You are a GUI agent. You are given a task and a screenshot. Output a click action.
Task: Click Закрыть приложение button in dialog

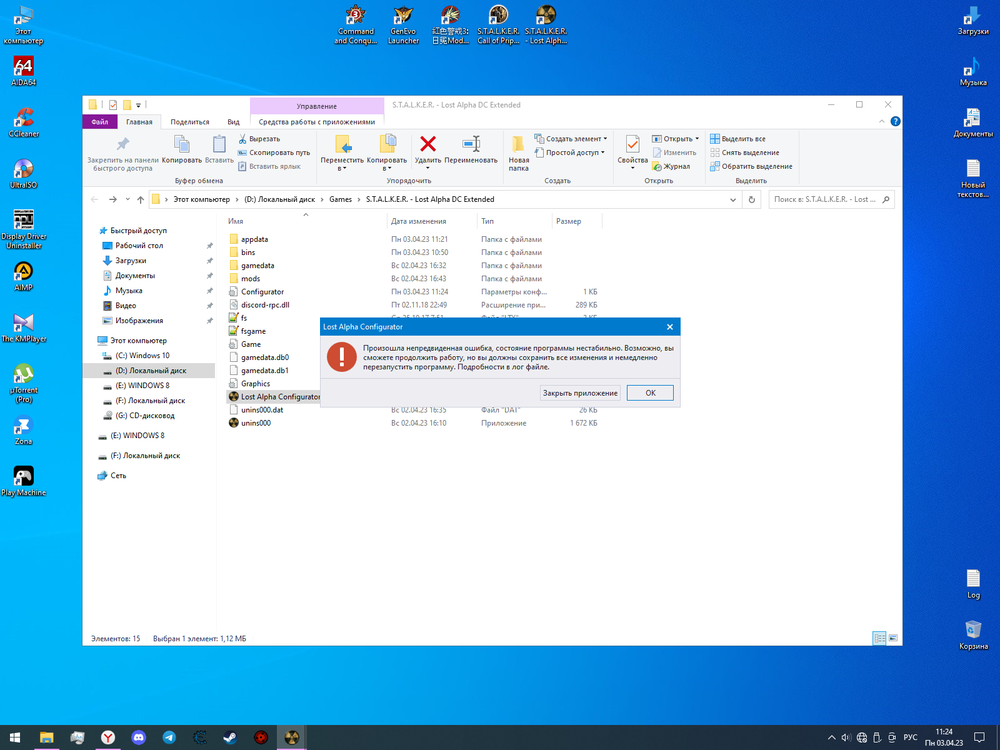[x=580, y=393]
